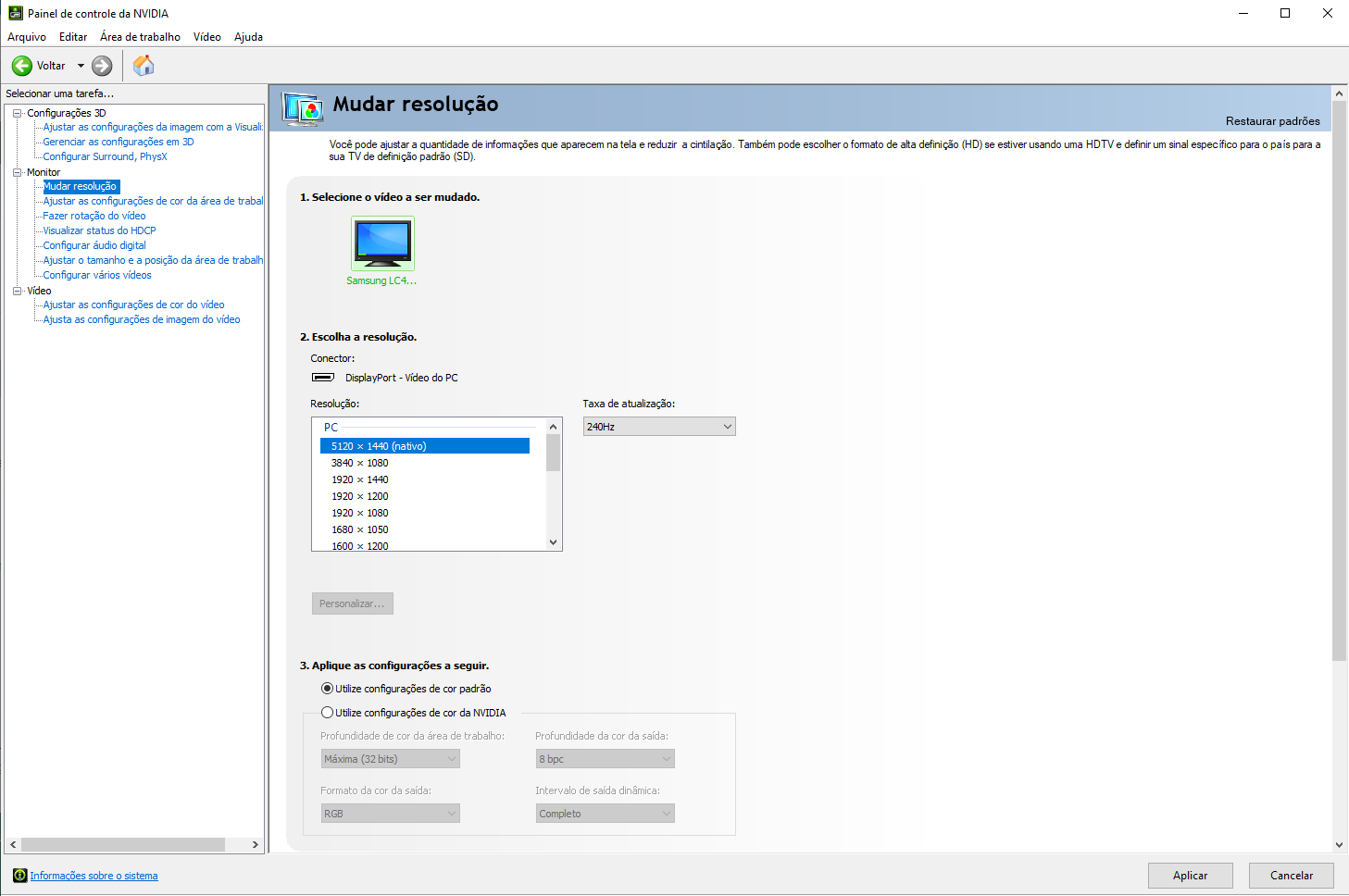The width and height of the screenshot is (1349, 896).
Task: Open the Home icon in toolbar
Action: 144,66
